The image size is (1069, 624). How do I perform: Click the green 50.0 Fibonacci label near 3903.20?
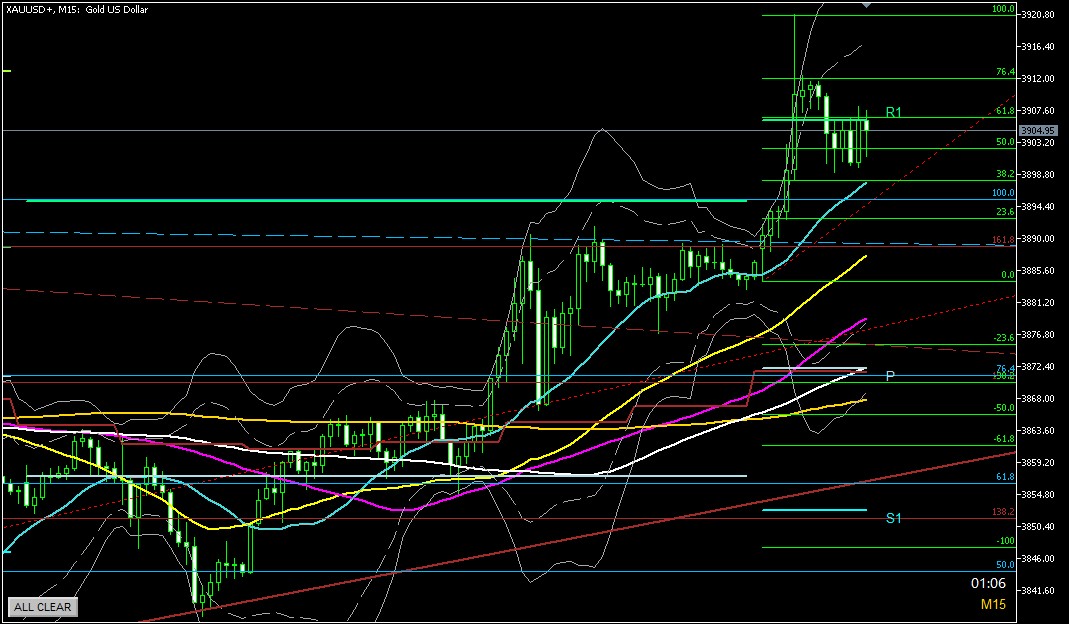[x=1005, y=143]
